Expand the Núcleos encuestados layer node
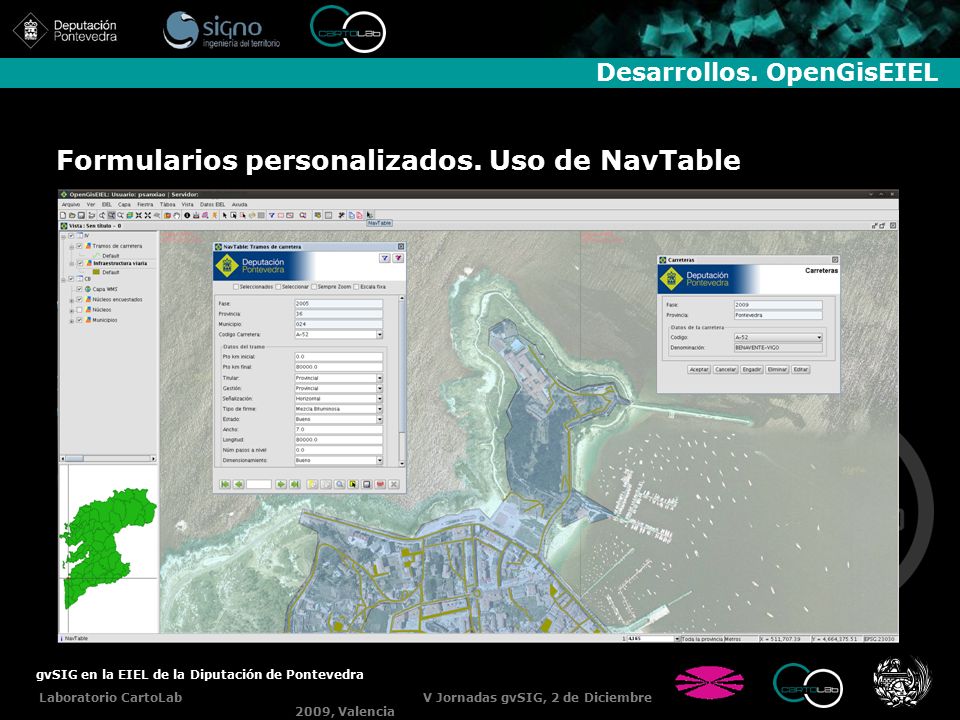Screen dimensions: 960x720 72,300
